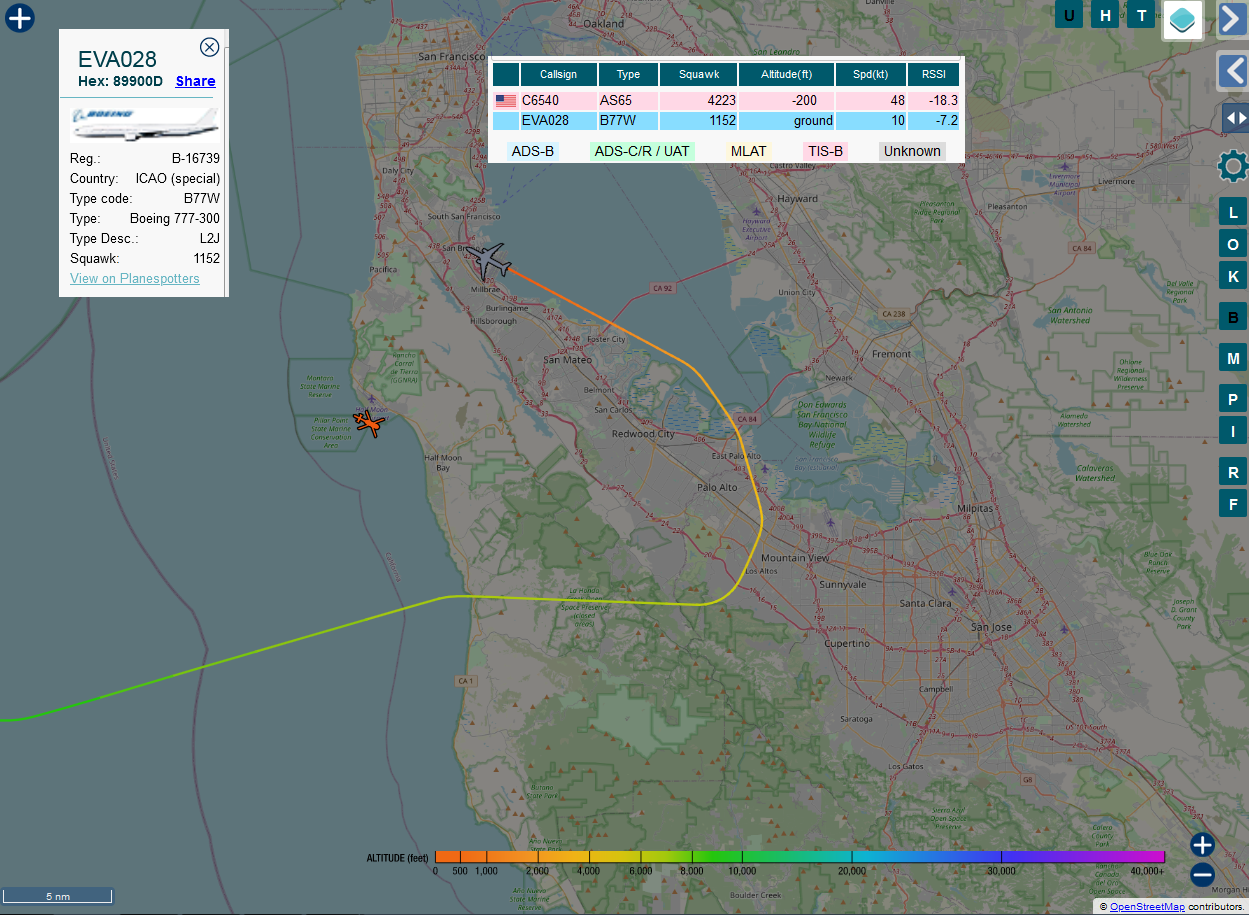Screen dimensions: 1249x915
Task: Click the Boeing aircraft thumbnail photo
Action: pyautogui.click(x=145, y=124)
